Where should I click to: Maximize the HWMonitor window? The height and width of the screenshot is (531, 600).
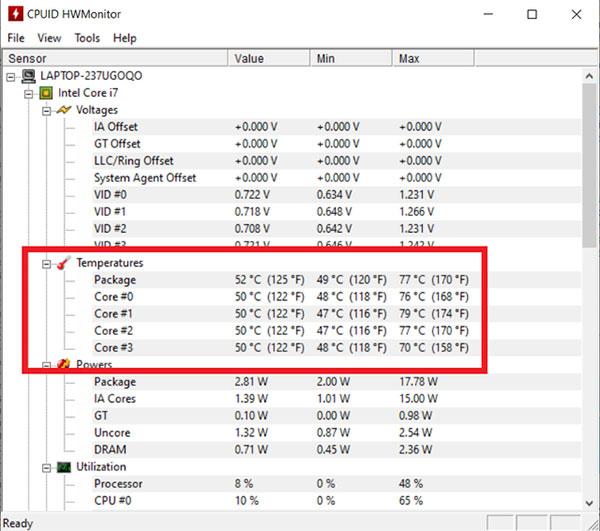[532, 14]
